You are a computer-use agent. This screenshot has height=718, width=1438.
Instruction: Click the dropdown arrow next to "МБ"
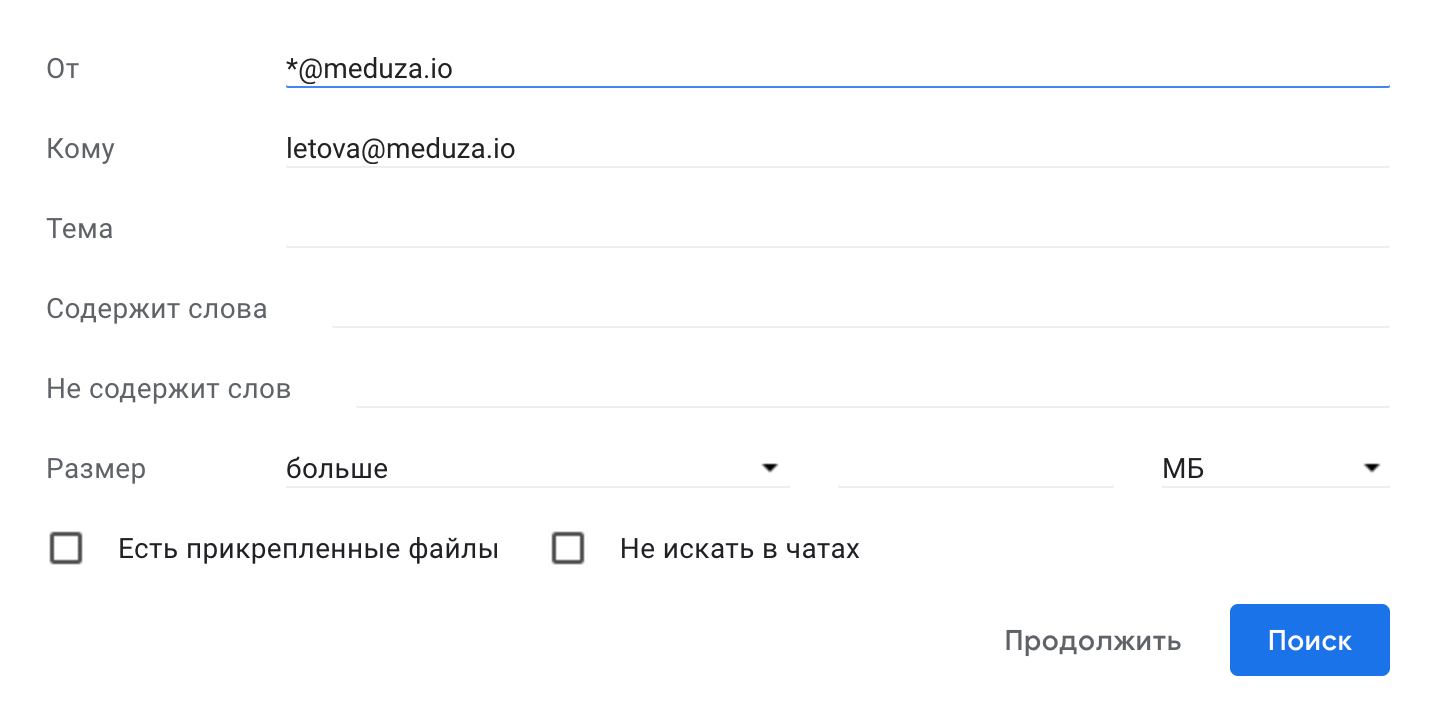(x=1370, y=468)
